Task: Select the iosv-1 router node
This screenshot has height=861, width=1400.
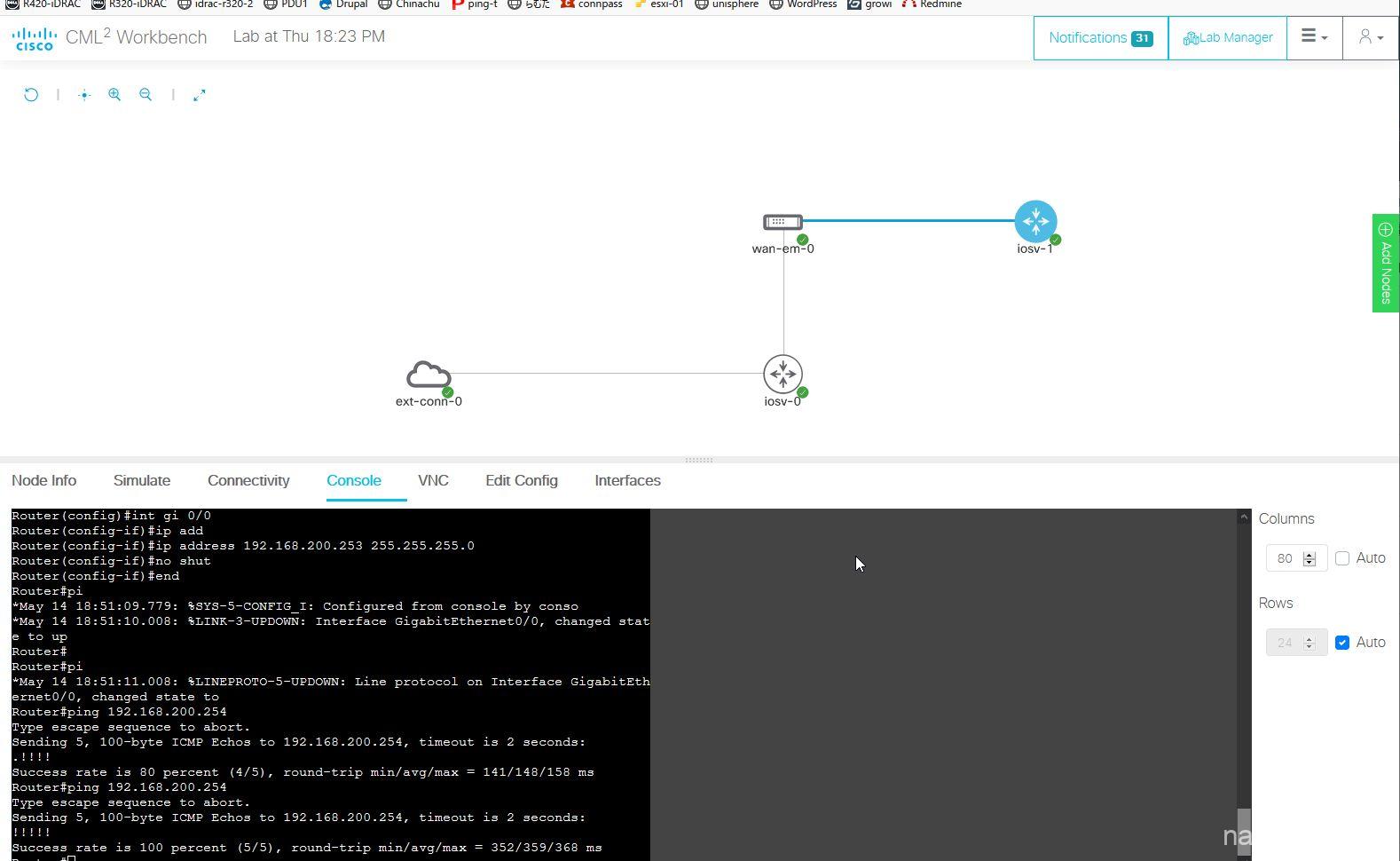Action: click(1035, 221)
